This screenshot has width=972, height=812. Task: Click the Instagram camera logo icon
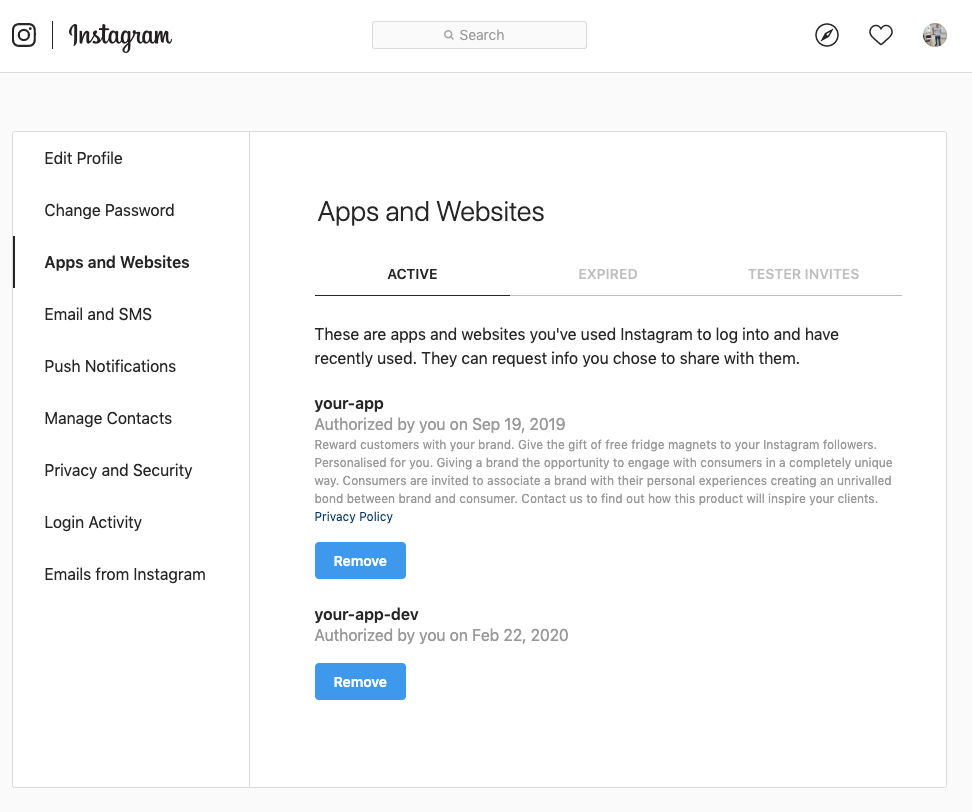point(24,35)
